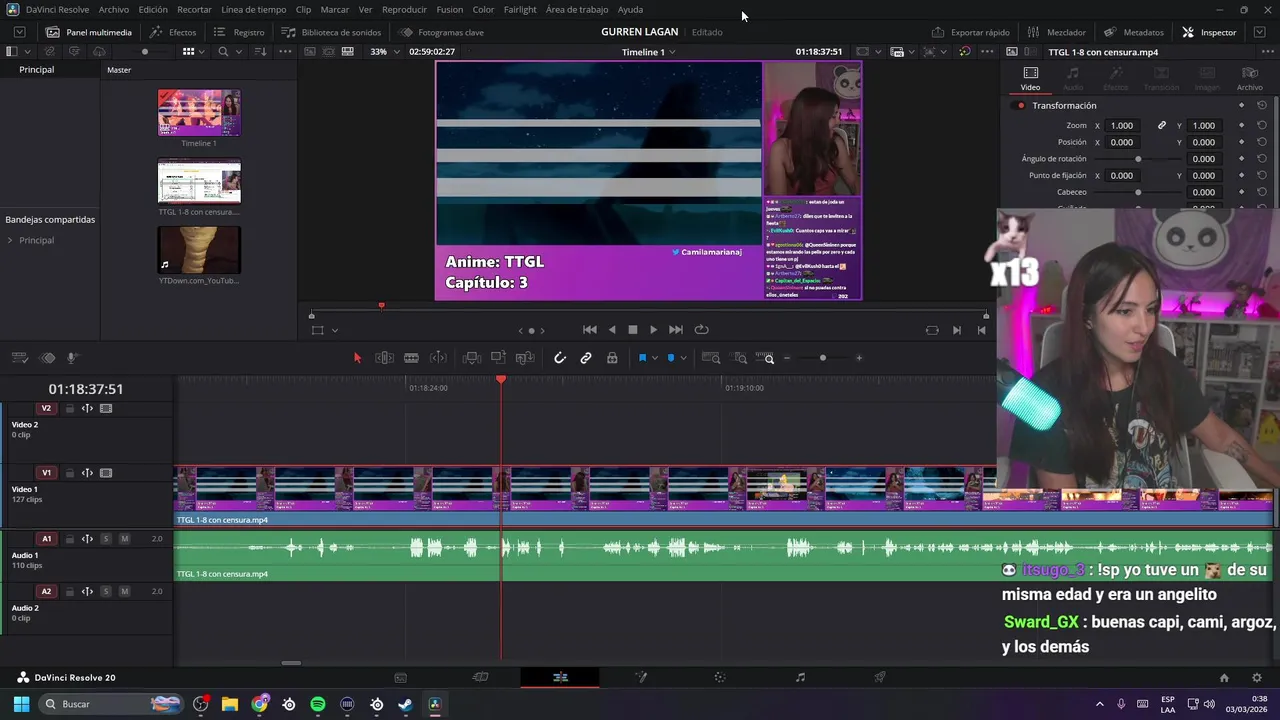Zoom out timeline with minus button

(787, 358)
